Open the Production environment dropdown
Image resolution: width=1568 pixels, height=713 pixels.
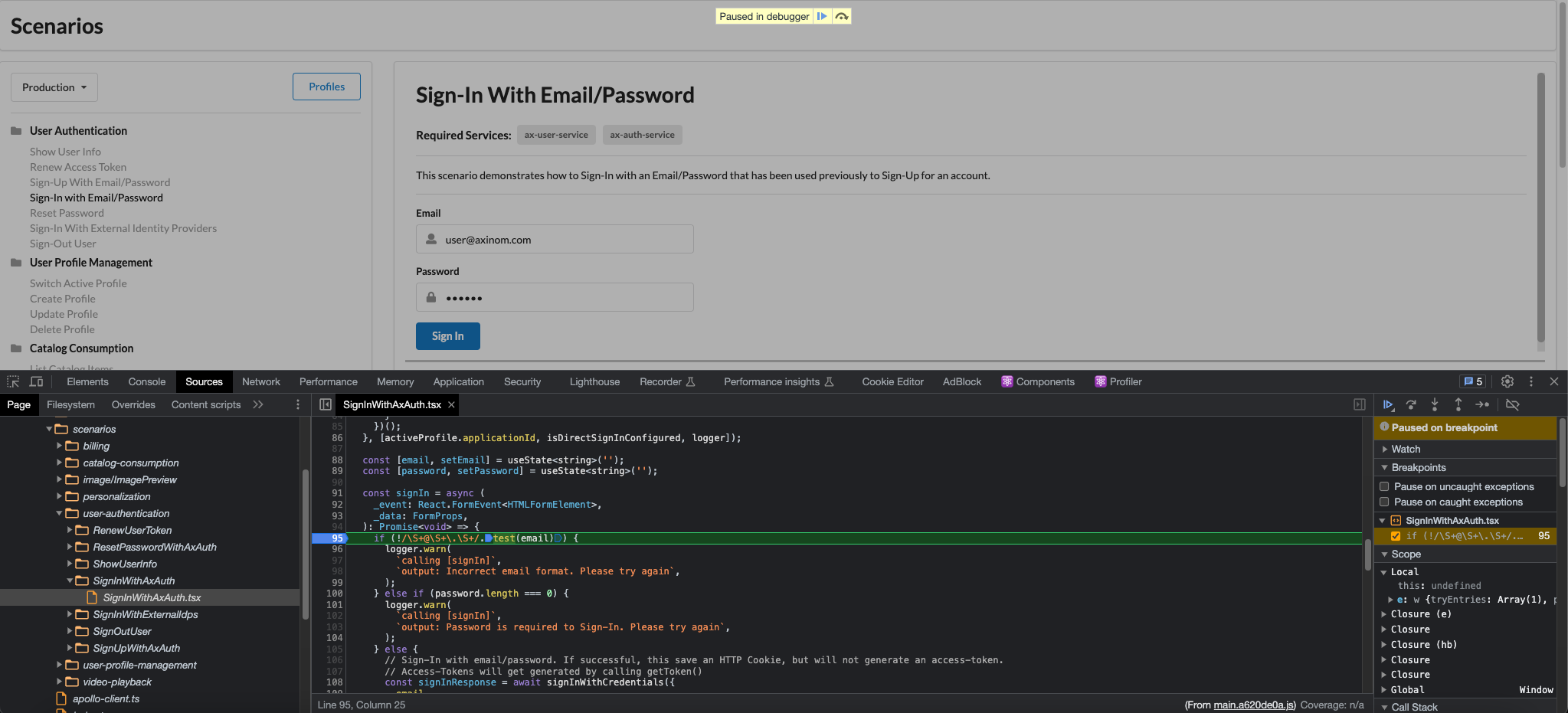coord(54,87)
